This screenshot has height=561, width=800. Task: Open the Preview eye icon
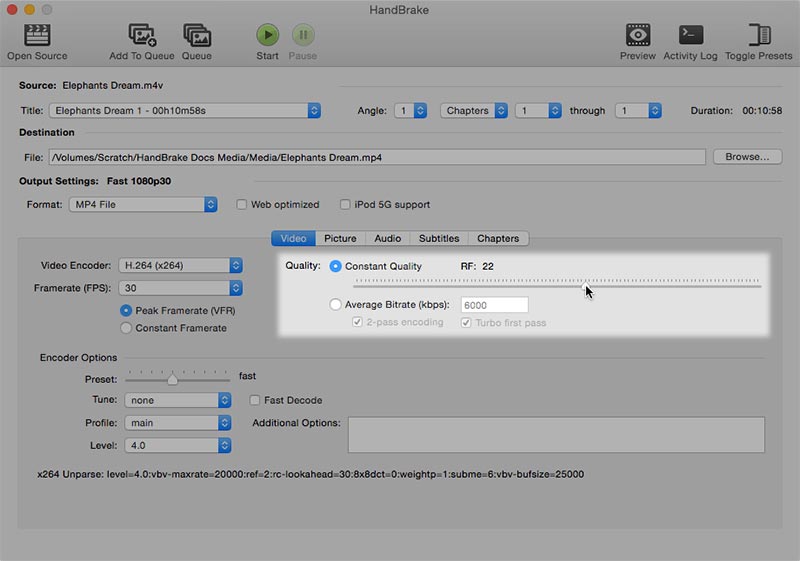[x=638, y=35]
